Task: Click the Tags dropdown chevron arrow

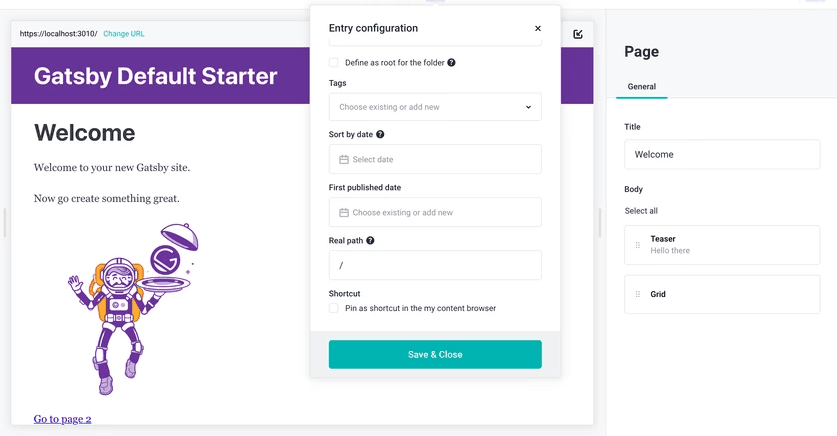Action: coord(528,107)
